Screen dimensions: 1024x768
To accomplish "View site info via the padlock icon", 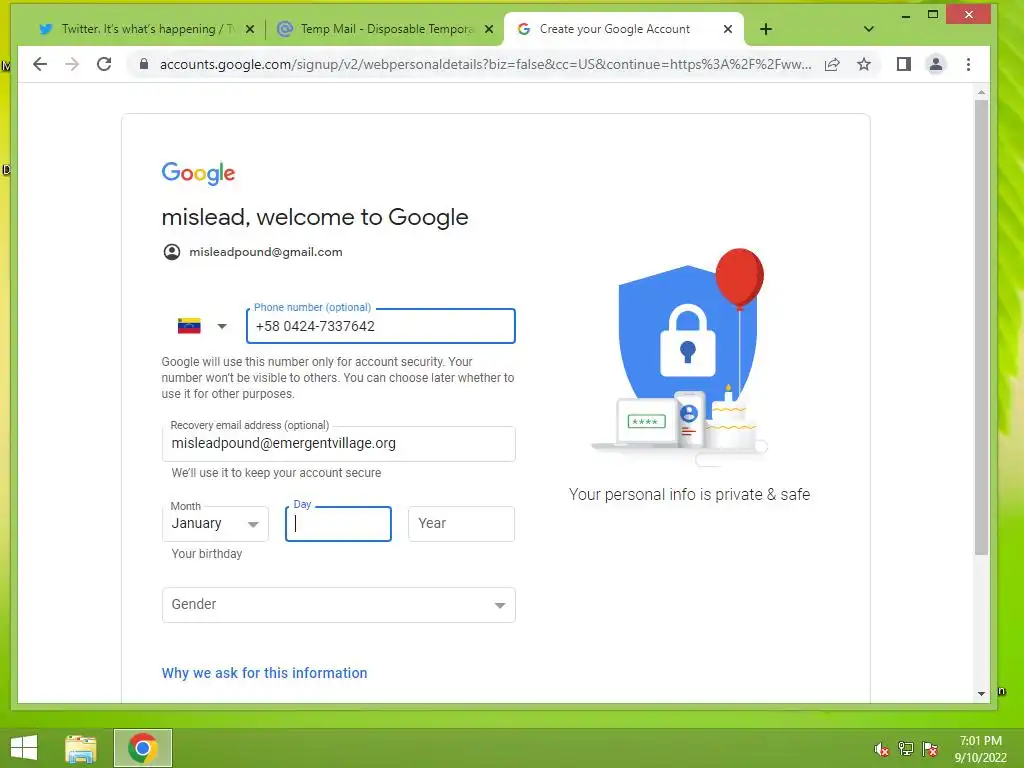I will coord(144,64).
